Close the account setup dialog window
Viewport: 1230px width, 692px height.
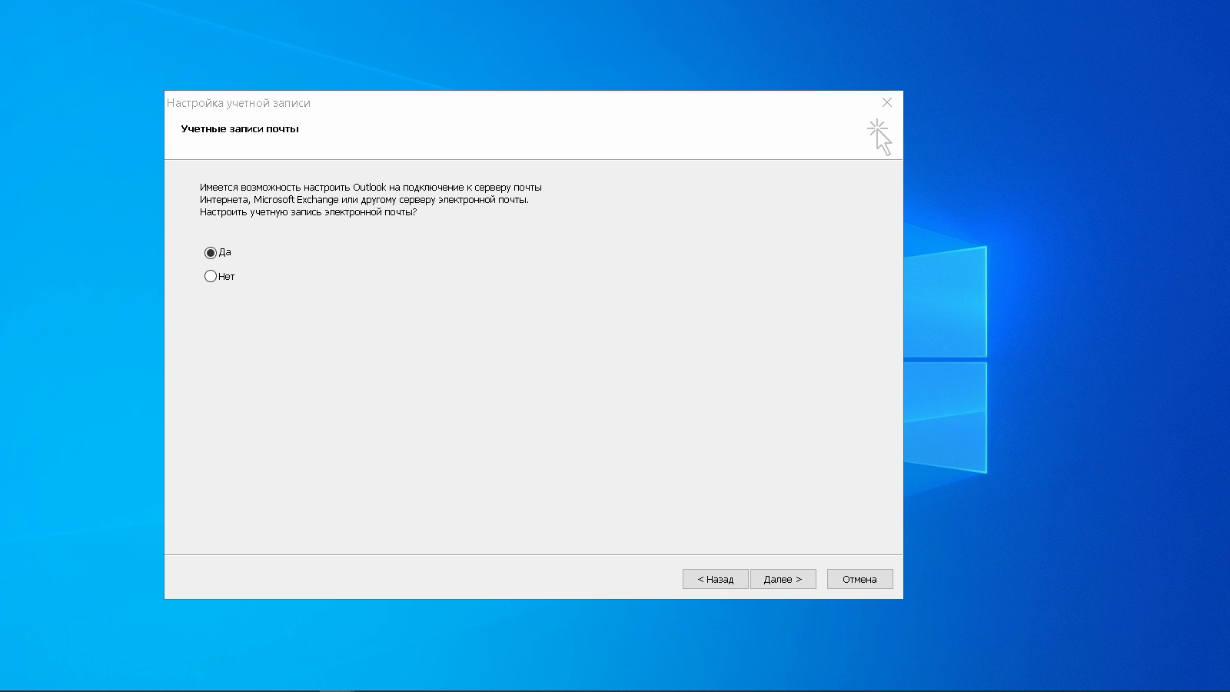pos(886,103)
